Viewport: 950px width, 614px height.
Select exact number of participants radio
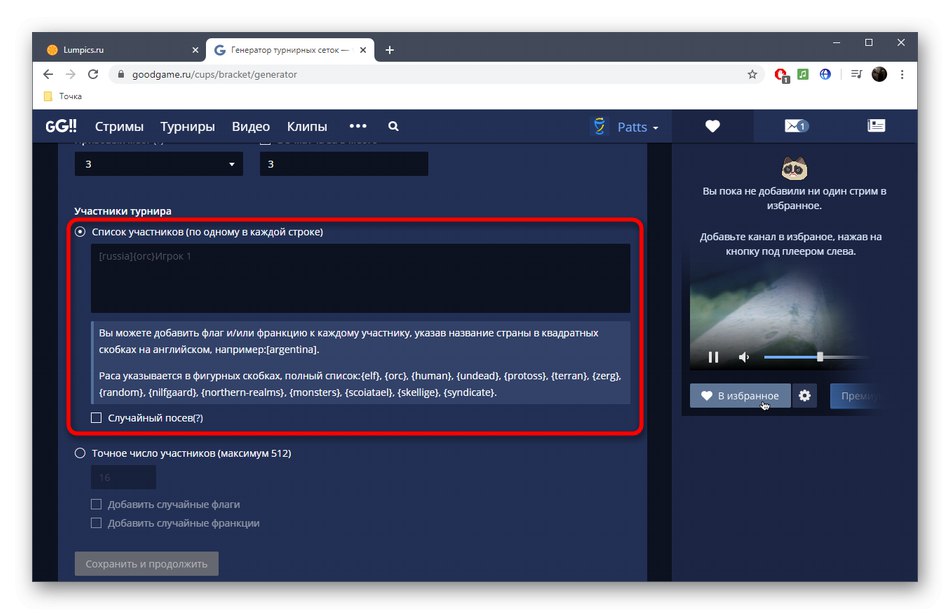[x=80, y=453]
